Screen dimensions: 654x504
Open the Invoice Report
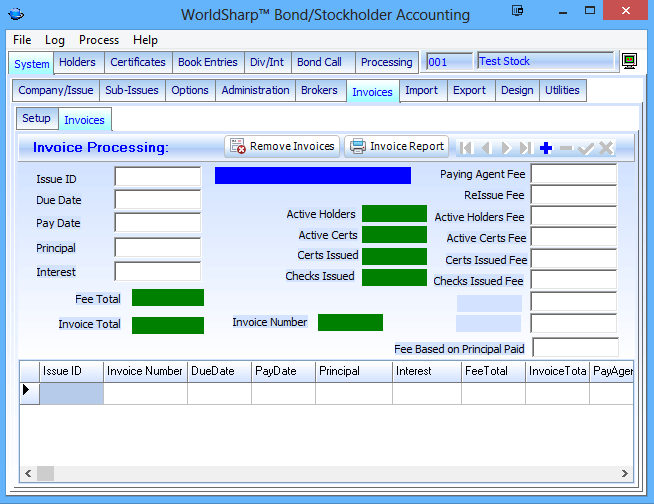397,146
